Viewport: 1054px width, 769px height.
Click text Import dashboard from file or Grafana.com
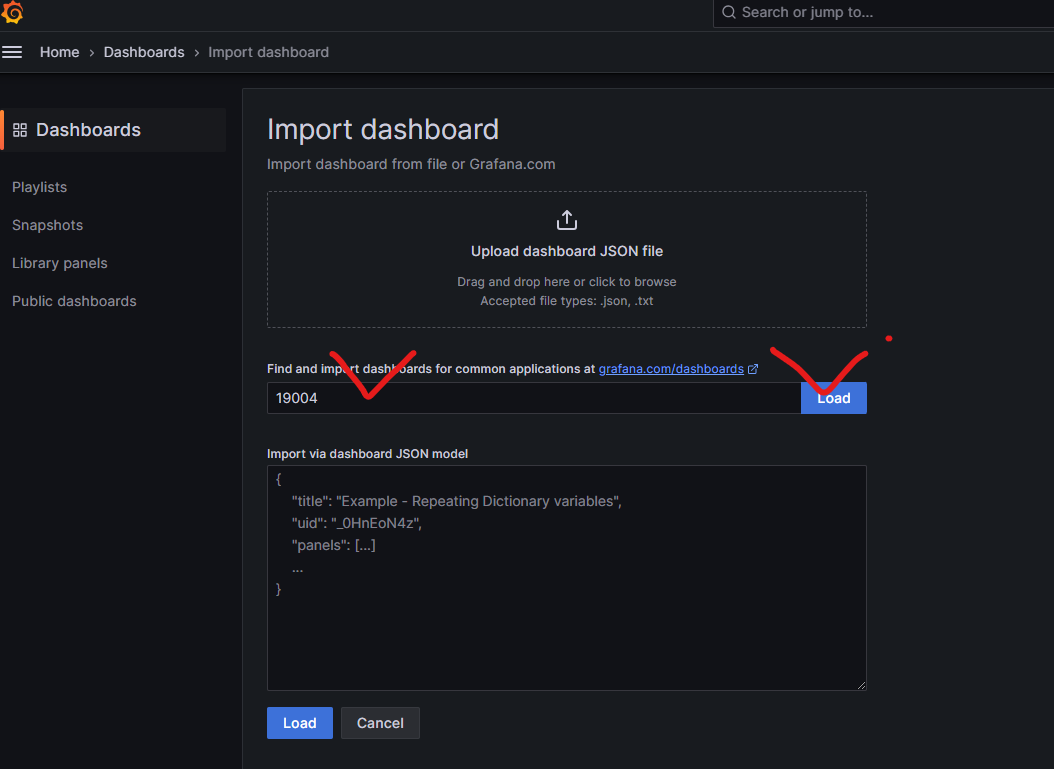[411, 164]
